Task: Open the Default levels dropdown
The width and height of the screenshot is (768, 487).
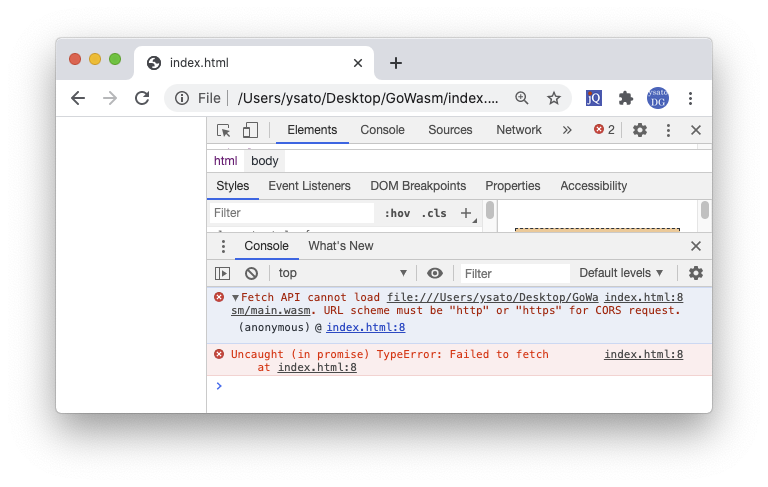Action: 621,273
